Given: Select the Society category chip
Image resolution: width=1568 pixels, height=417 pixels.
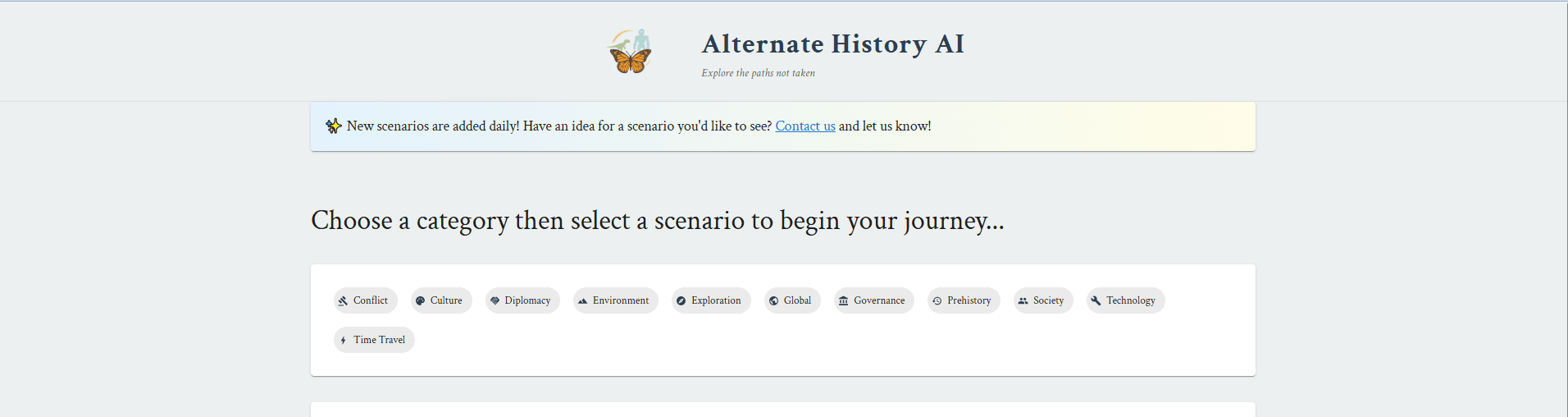Looking at the screenshot, I should click(1043, 300).
